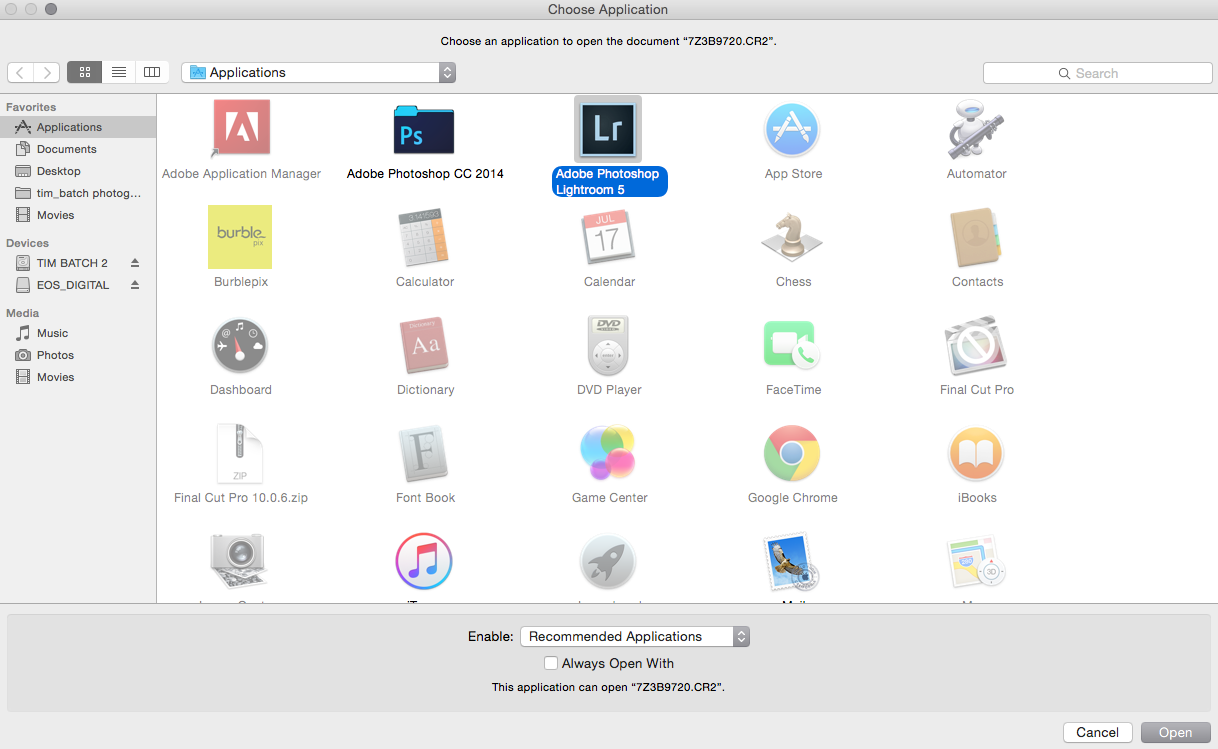
Task: Open the Applications folder path dropdown
Action: click(x=319, y=72)
